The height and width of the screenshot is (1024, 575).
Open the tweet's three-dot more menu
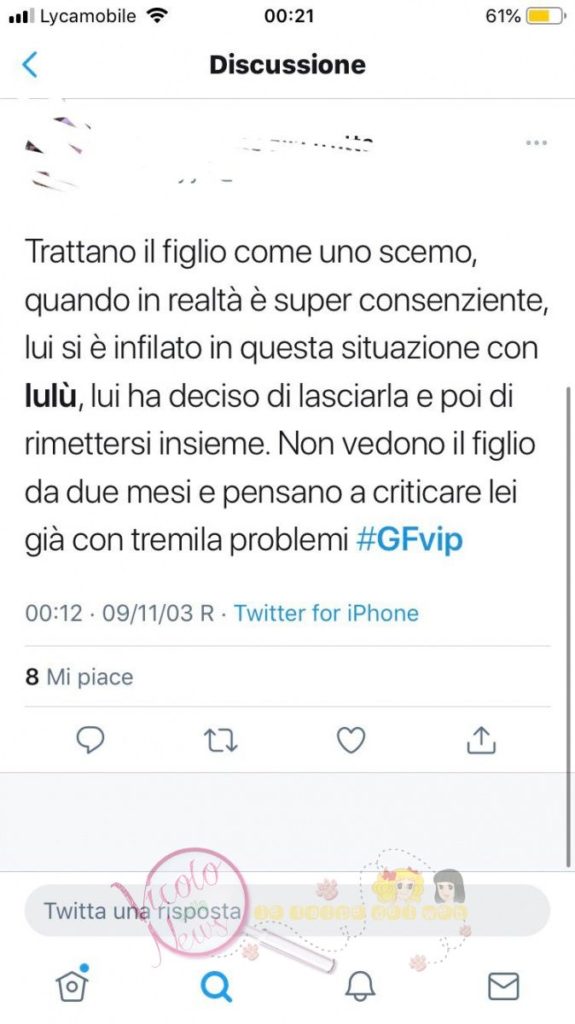[x=536, y=142]
